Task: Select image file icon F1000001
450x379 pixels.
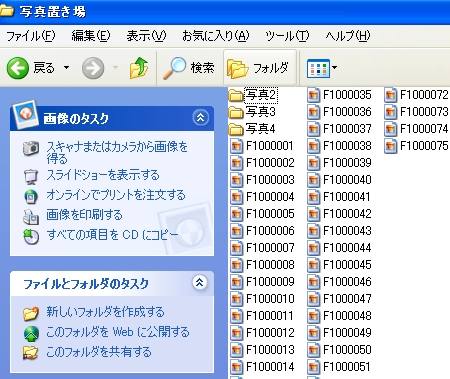Action: pos(236,146)
